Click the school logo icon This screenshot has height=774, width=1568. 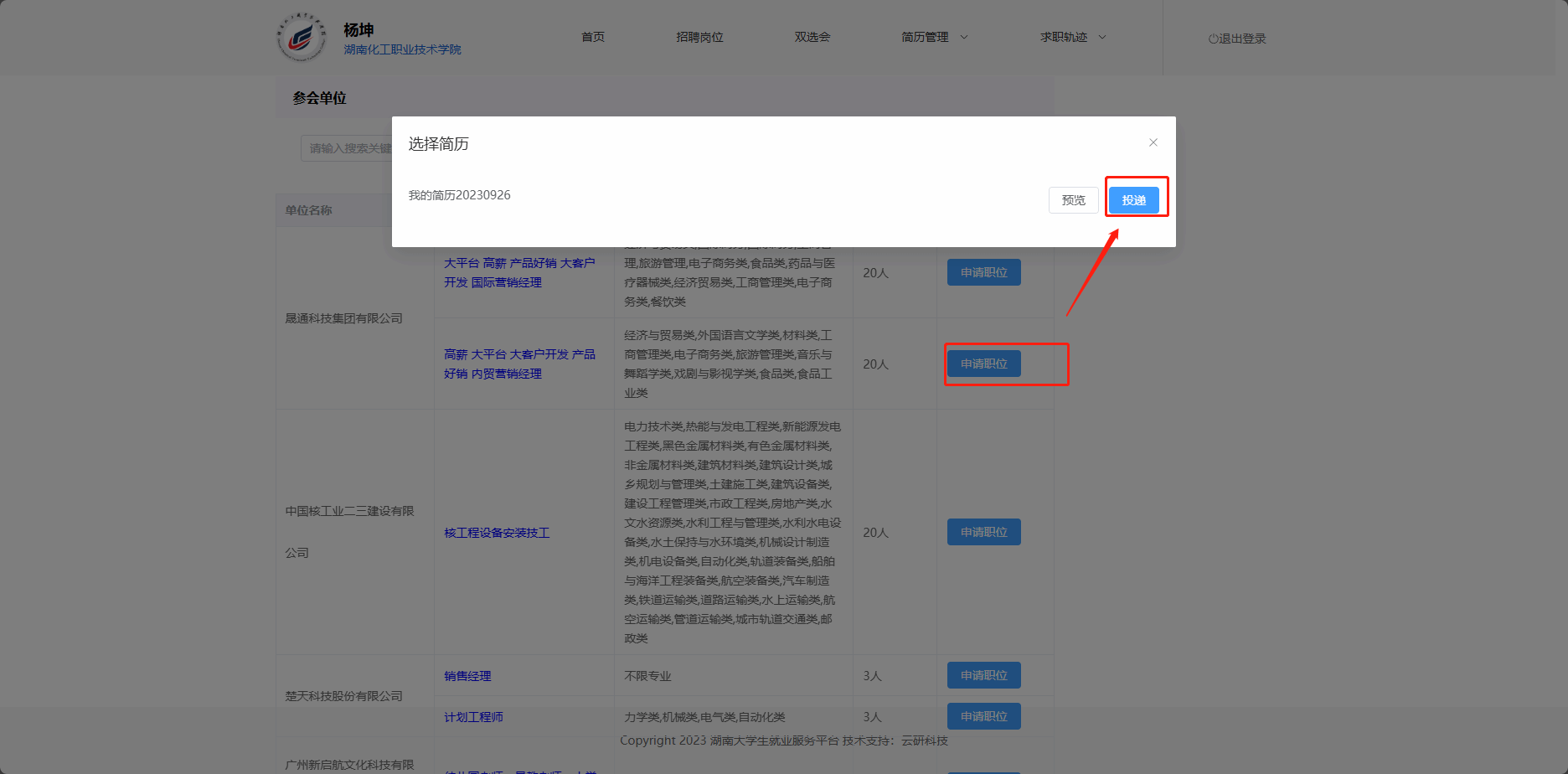tap(302, 38)
